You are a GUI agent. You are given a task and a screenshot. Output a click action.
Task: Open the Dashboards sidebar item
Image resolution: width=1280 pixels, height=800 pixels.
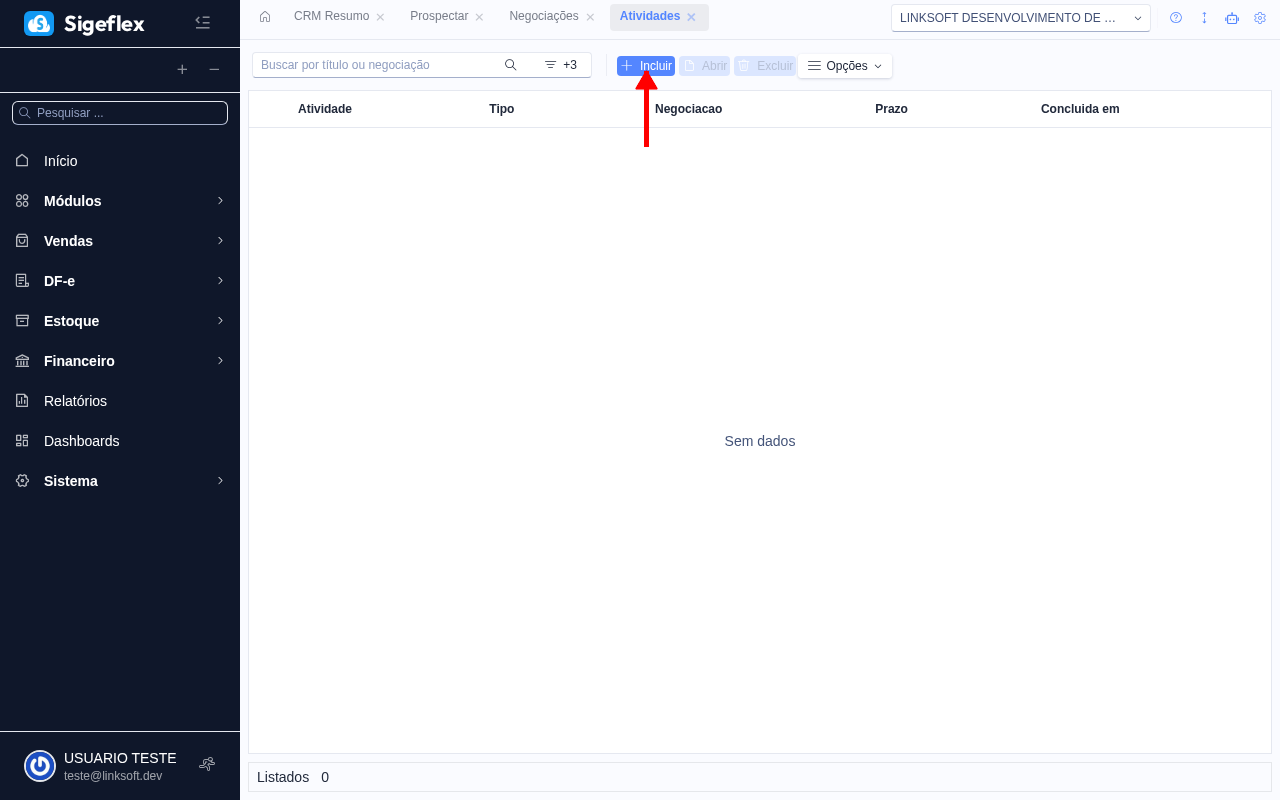coord(82,441)
